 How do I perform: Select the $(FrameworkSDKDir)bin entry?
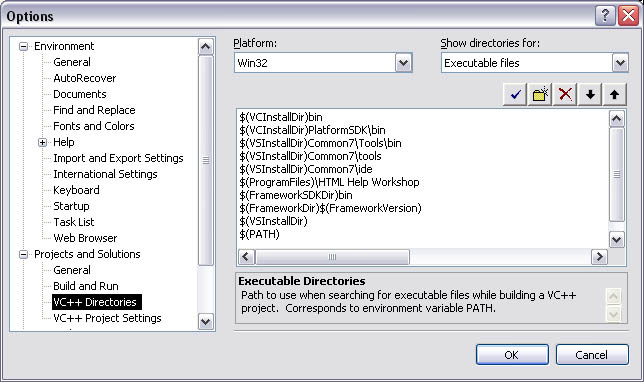(296, 195)
